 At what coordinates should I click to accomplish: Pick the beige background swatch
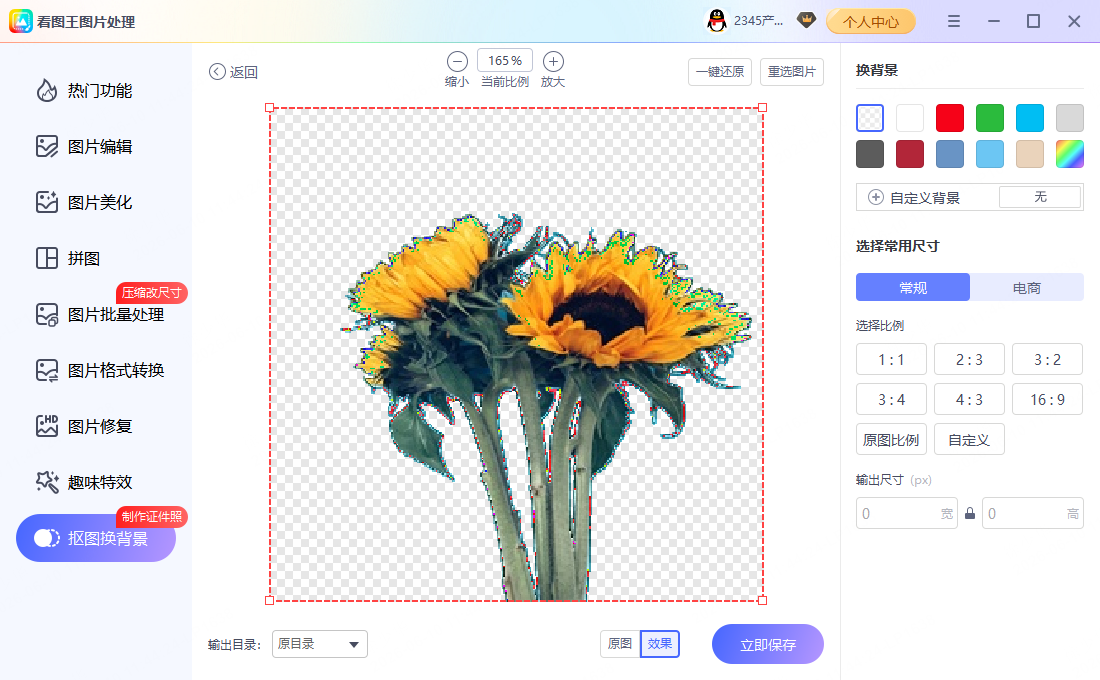tap(1030, 154)
